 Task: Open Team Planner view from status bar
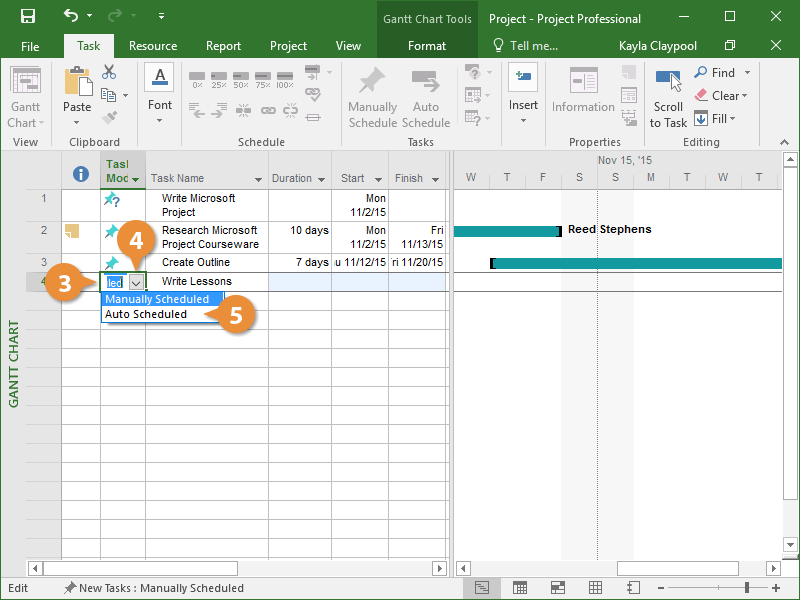[x=557, y=588]
